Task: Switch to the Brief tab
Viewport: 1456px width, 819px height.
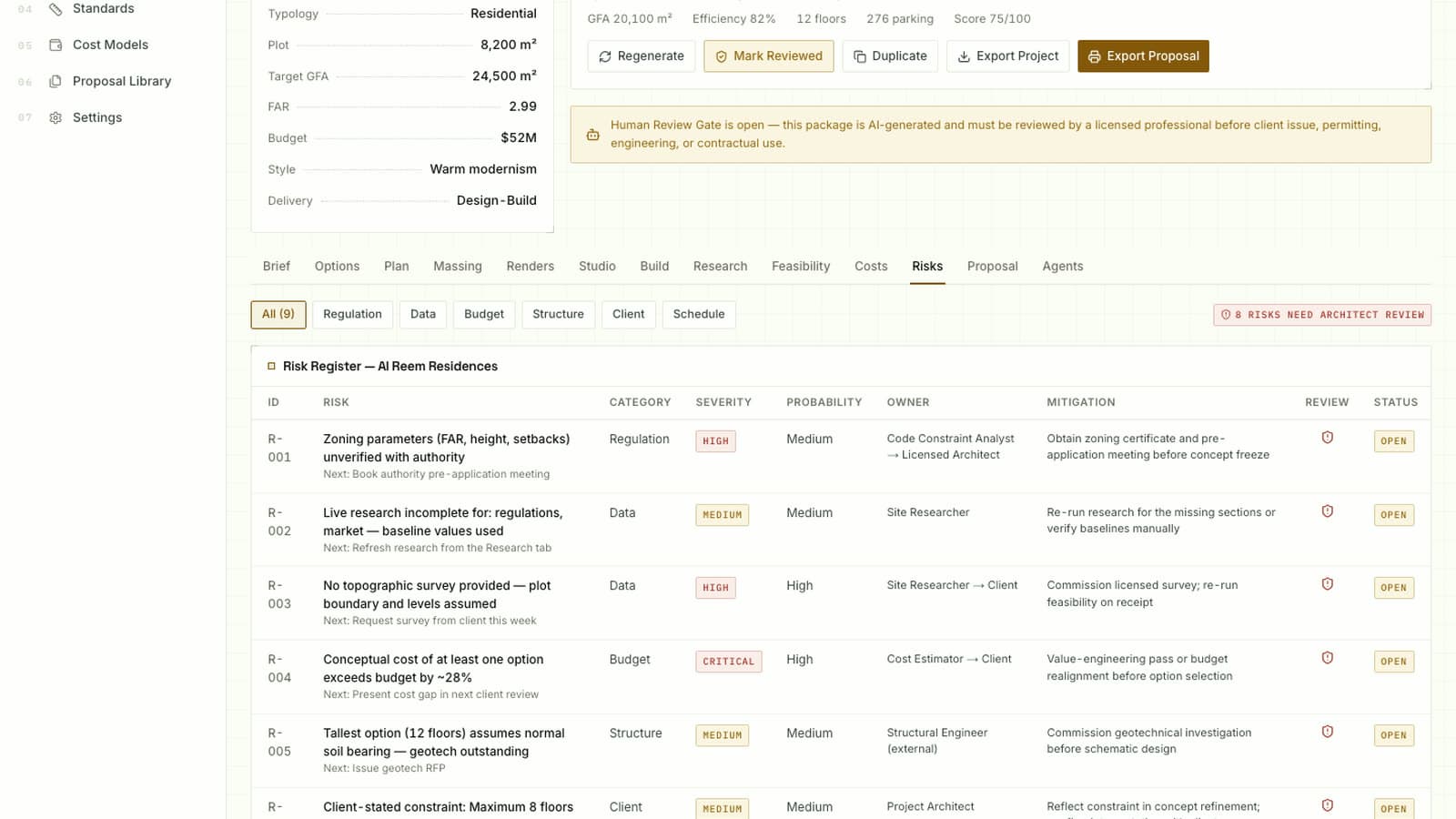Action: pos(277,267)
